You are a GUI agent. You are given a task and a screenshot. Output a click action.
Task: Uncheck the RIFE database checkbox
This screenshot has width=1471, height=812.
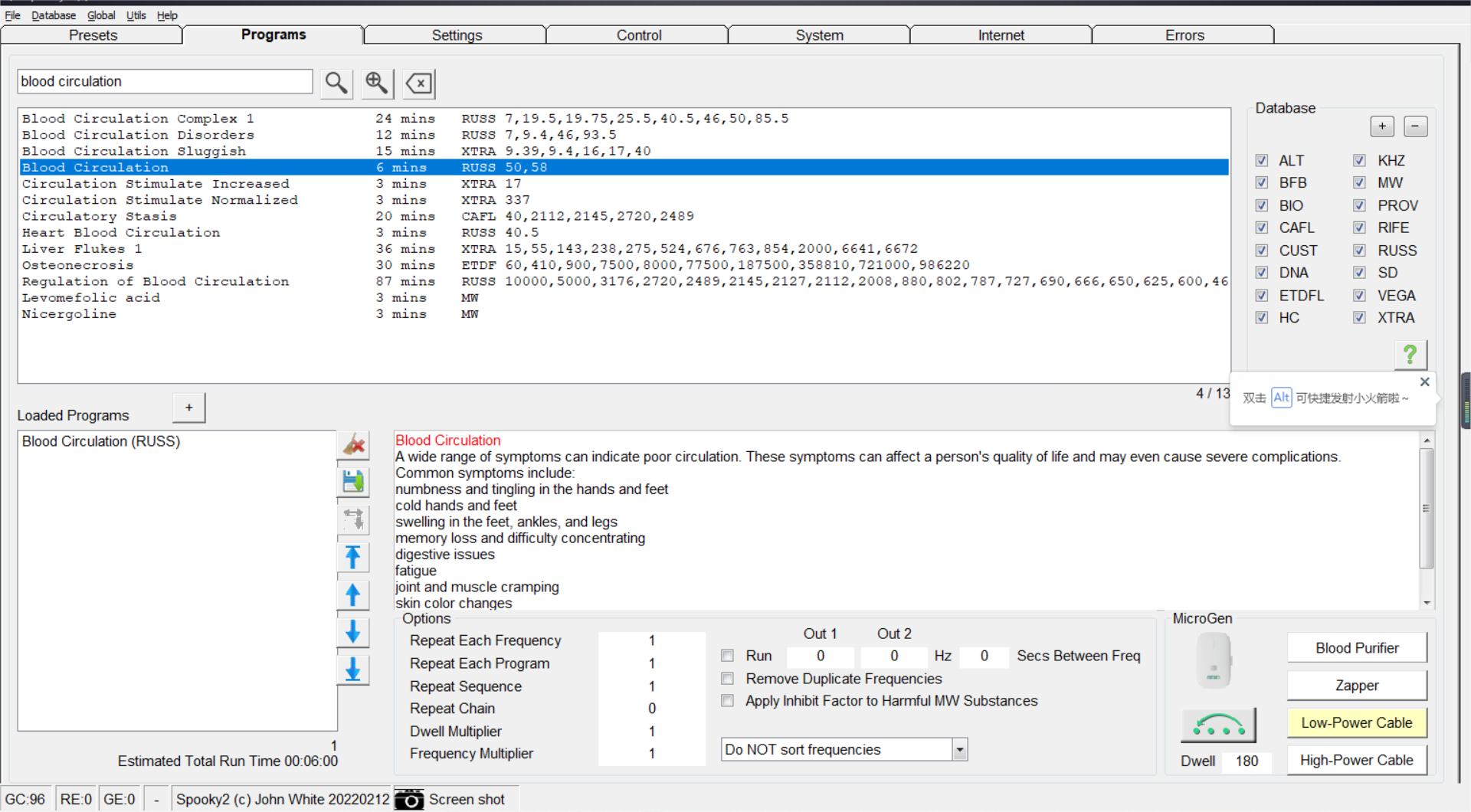(1359, 228)
